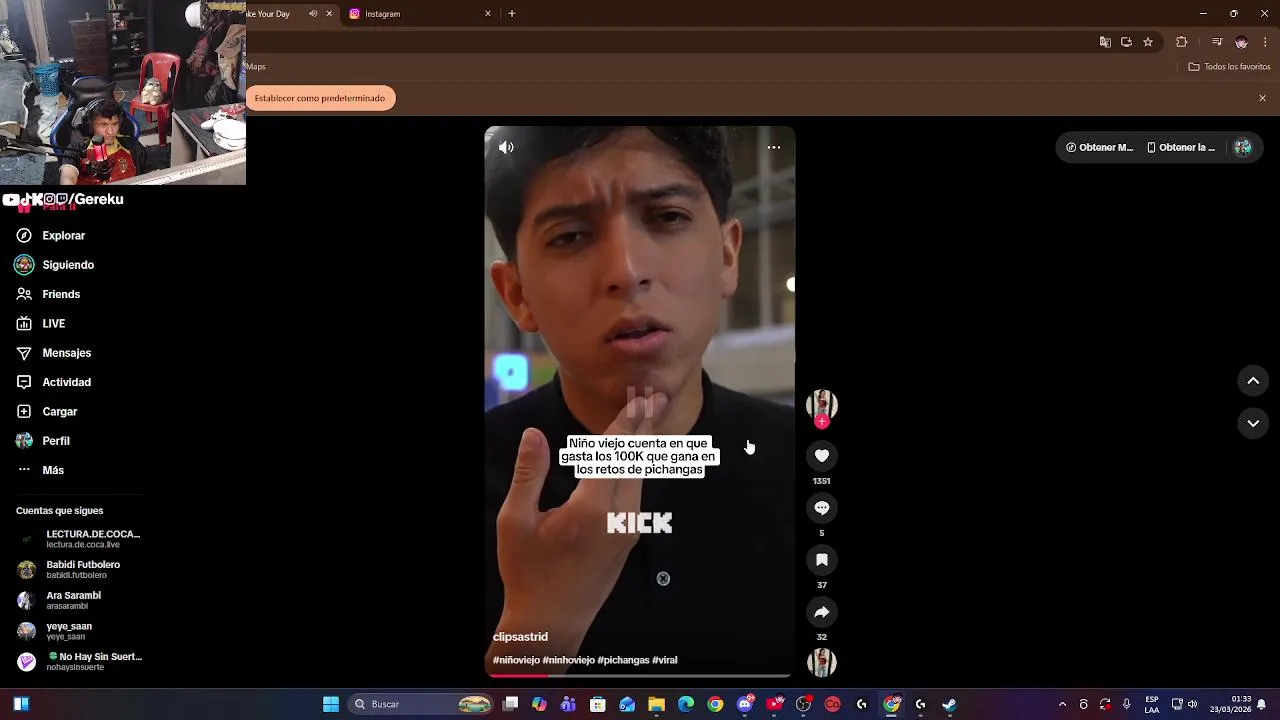The width and height of the screenshot is (1280, 720).
Task: Go to the next video with down chevron
Action: pos(1253,424)
